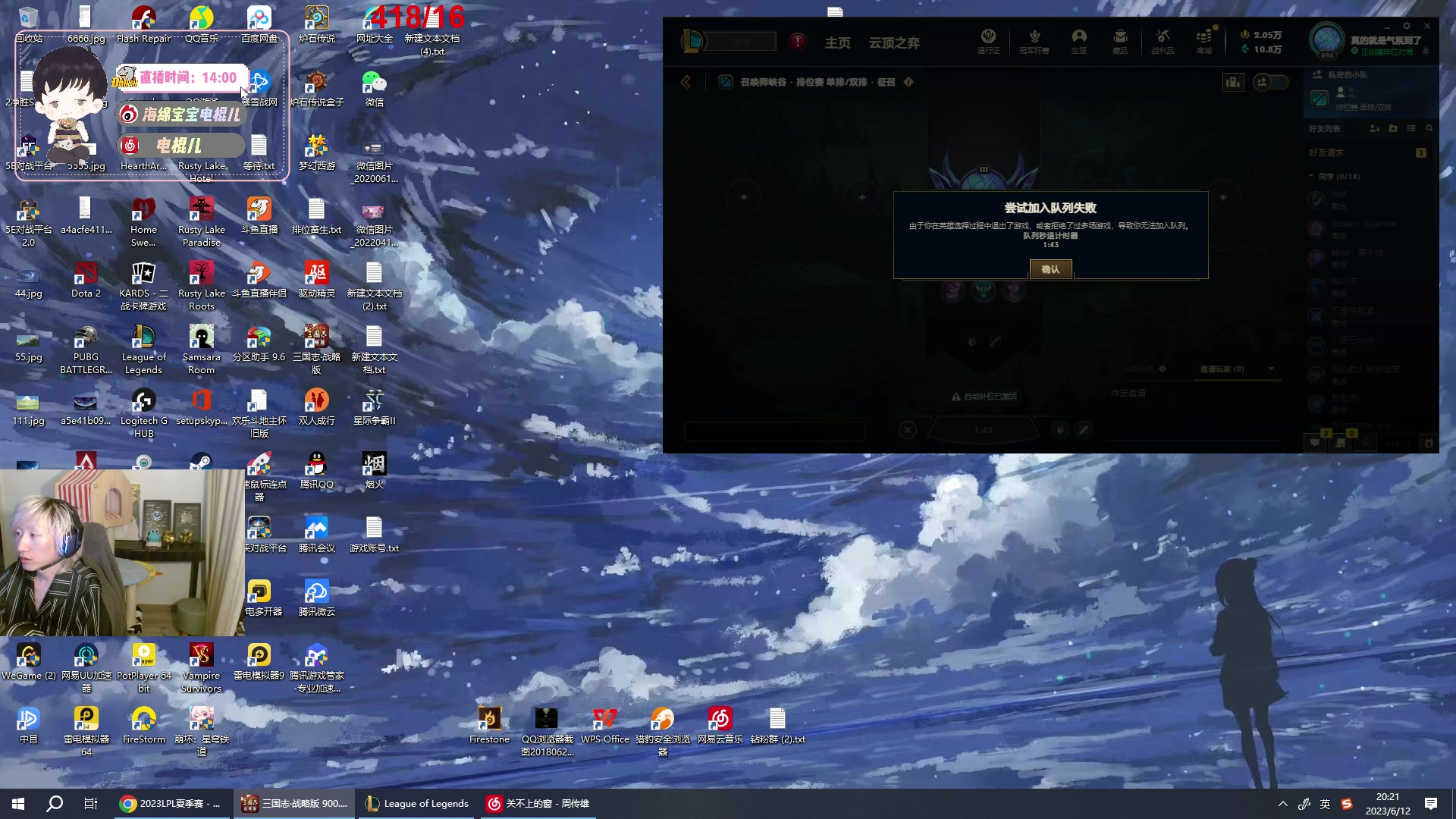
Task: Select the League of Legends desktop shortcut
Action: (143, 350)
